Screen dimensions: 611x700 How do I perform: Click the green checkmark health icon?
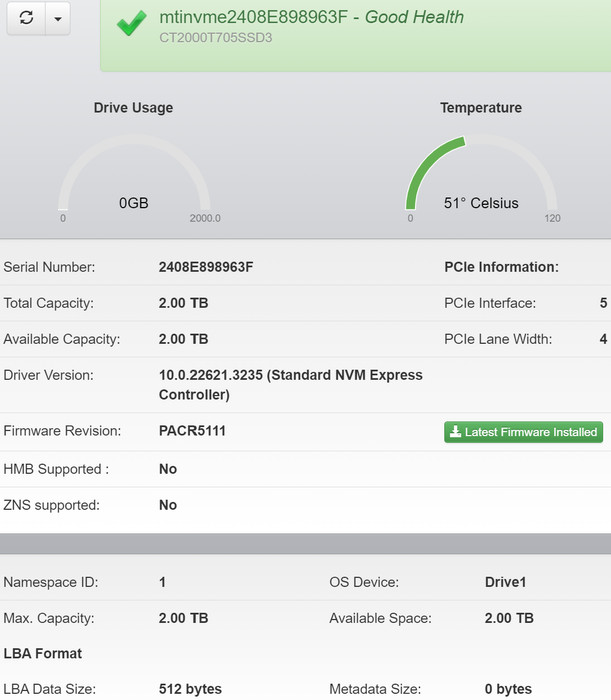pos(131,25)
